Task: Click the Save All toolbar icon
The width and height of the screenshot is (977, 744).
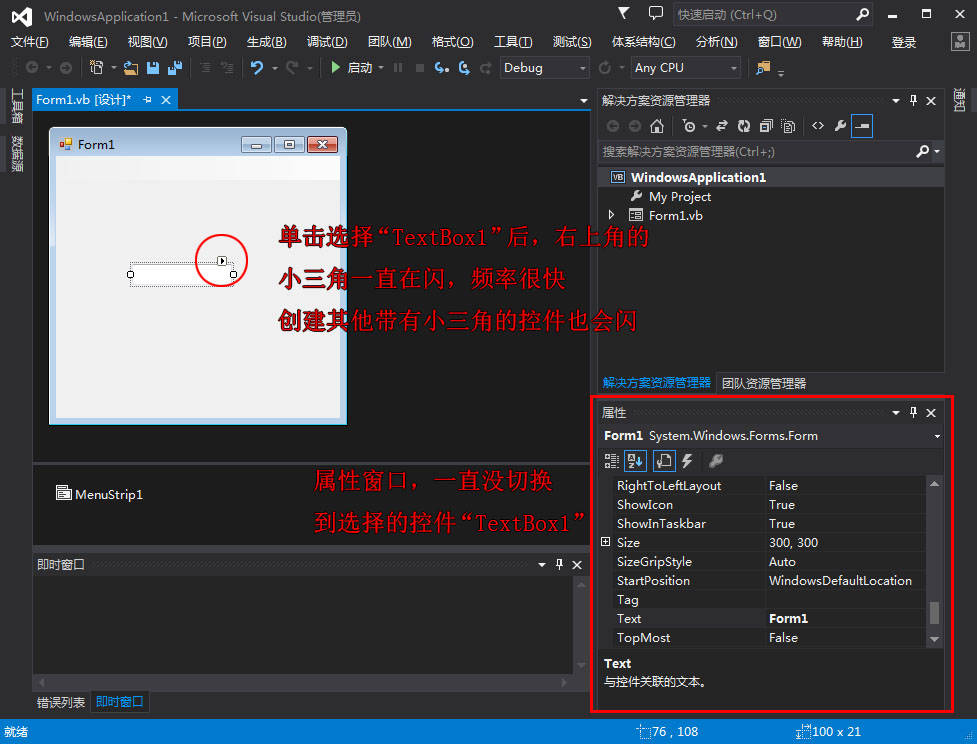Action: pos(175,67)
